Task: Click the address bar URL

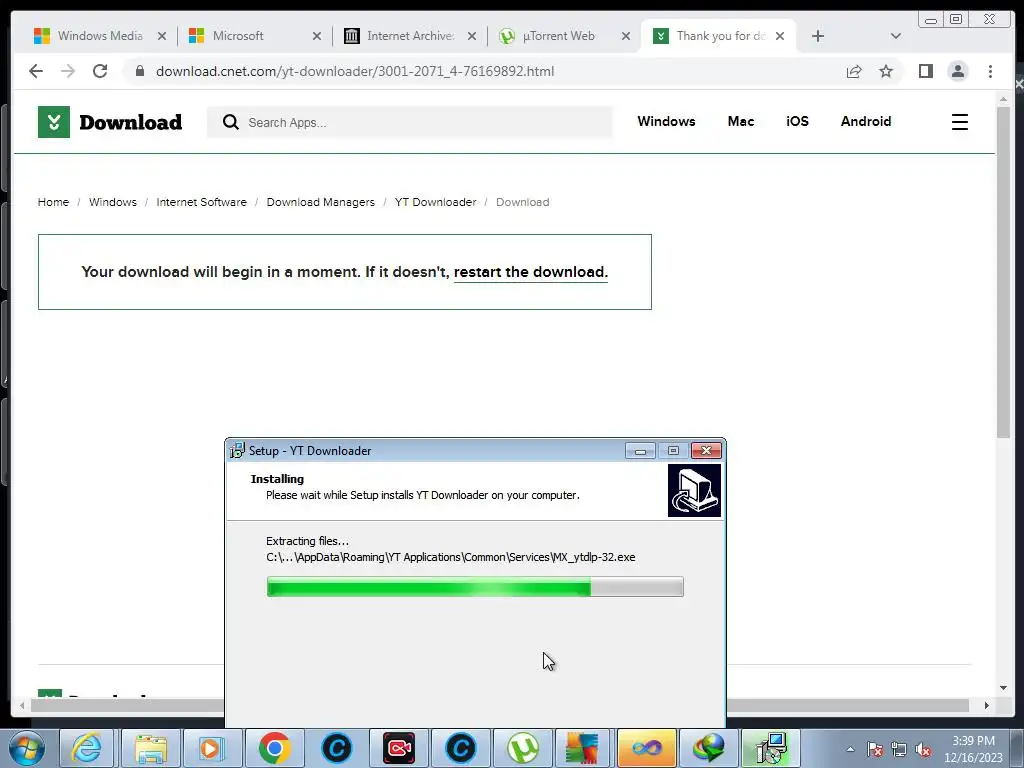Action: (x=355, y=71)
